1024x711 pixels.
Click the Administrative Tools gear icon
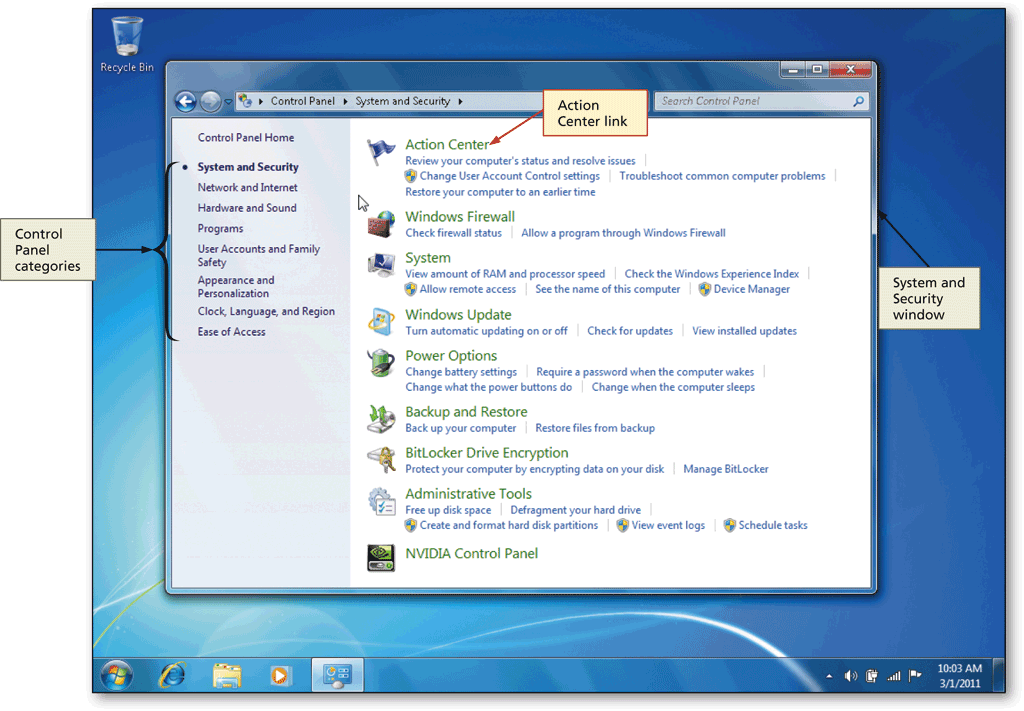[x=381, y=501]
